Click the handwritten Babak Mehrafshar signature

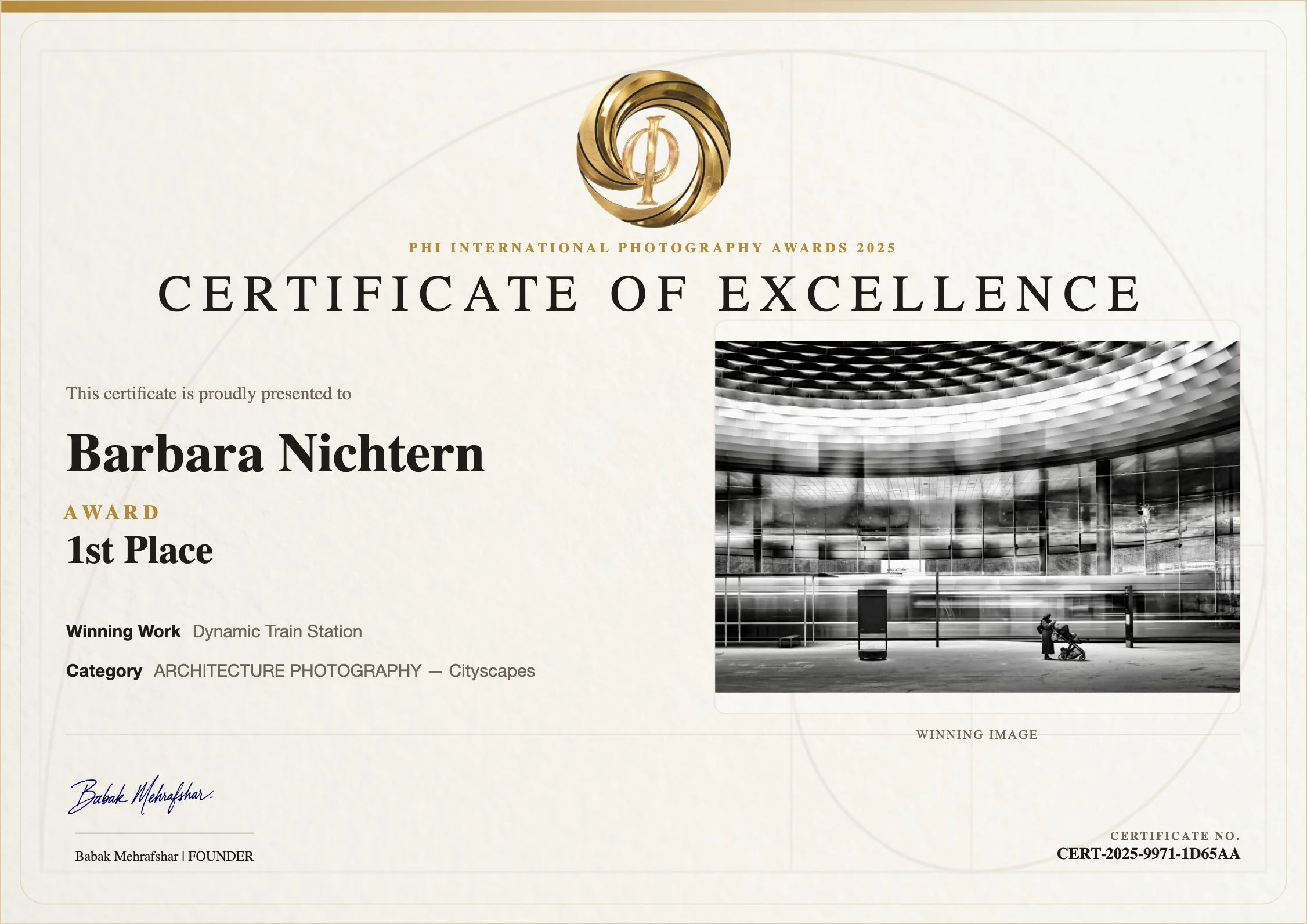point(141,795)
